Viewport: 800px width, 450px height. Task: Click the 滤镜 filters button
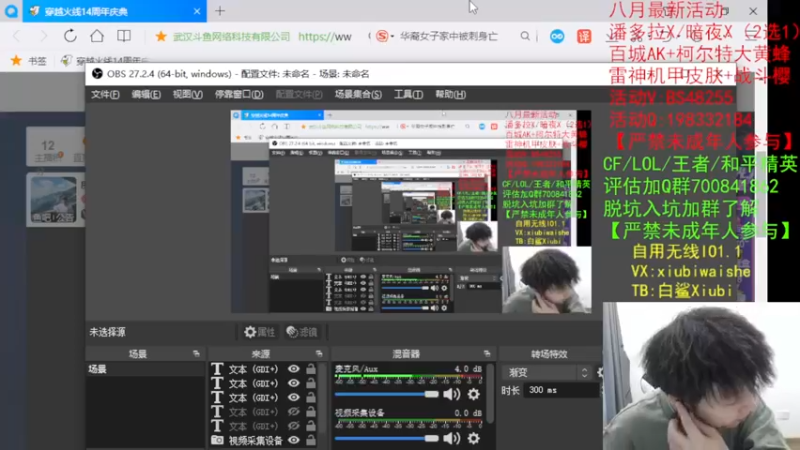pos(302,332)
